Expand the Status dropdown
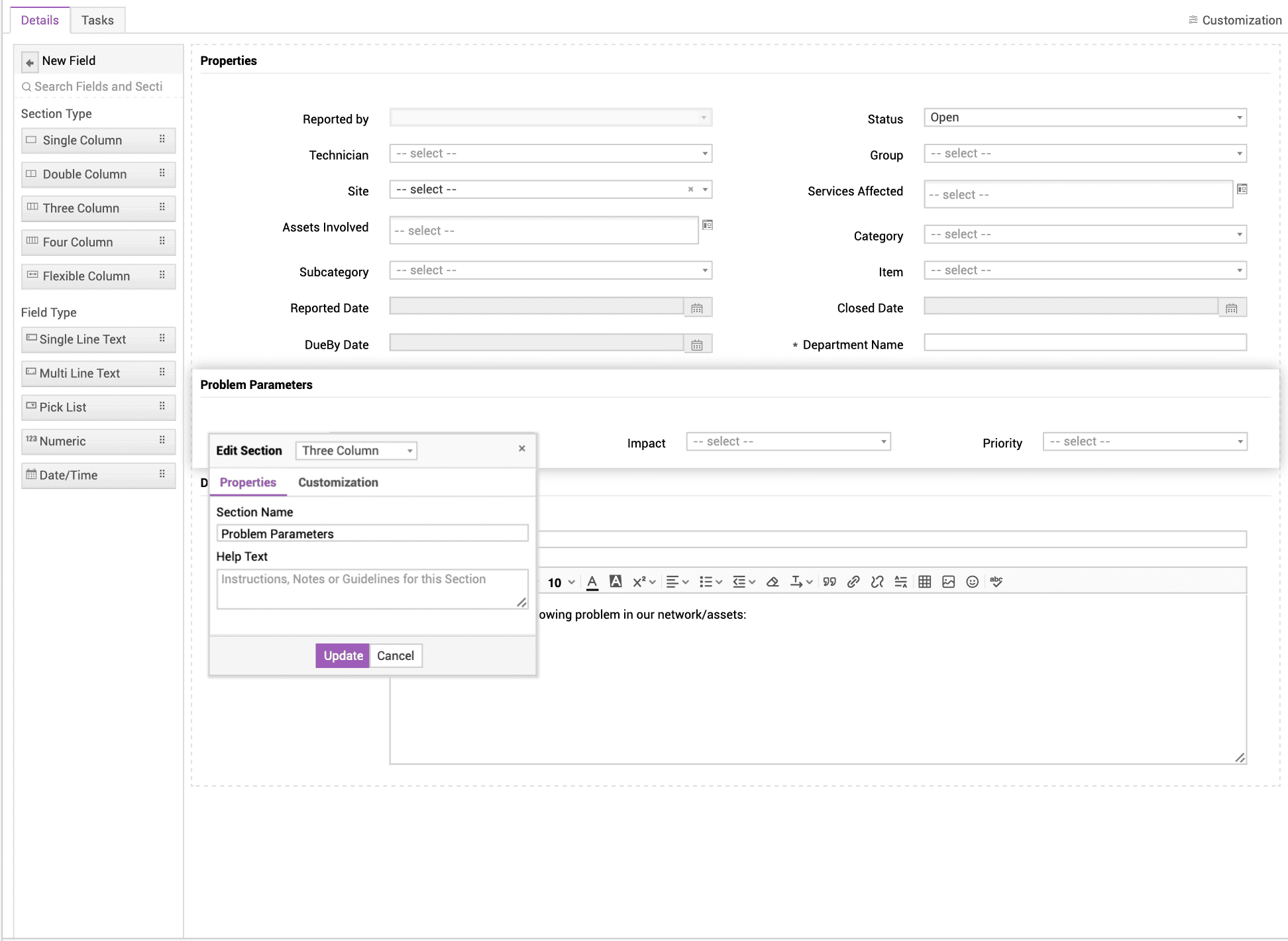The width and height of the screenshot is (1288, 941). tap(1085, 118)
